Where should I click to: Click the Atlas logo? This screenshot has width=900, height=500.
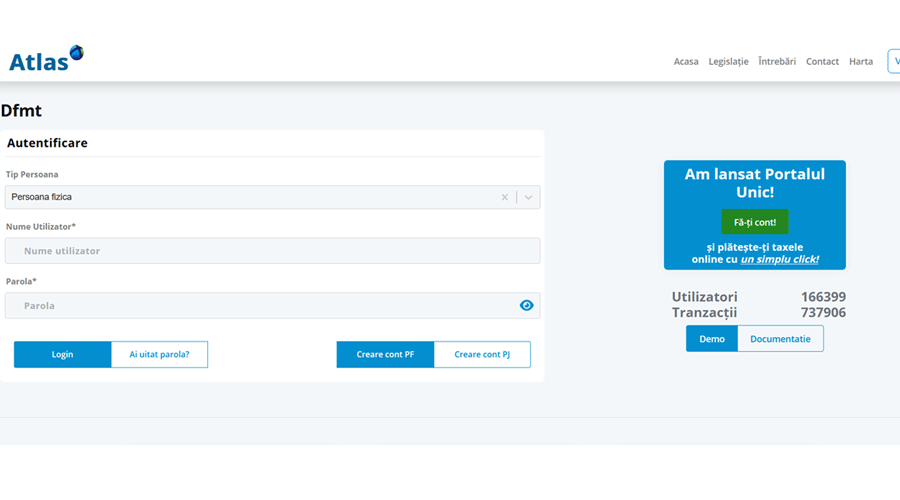tap(46, 60)
